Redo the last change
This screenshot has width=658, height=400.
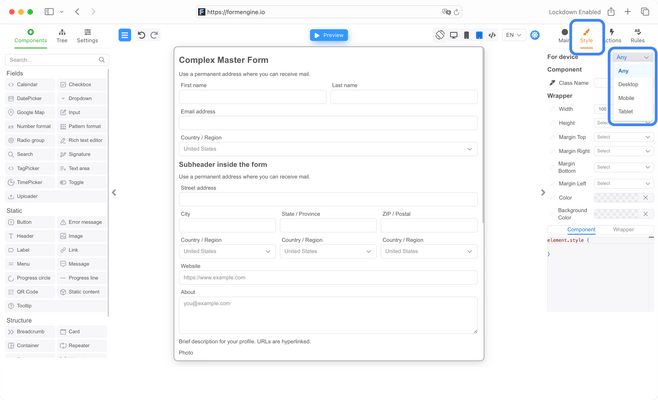tap(154, 35)
